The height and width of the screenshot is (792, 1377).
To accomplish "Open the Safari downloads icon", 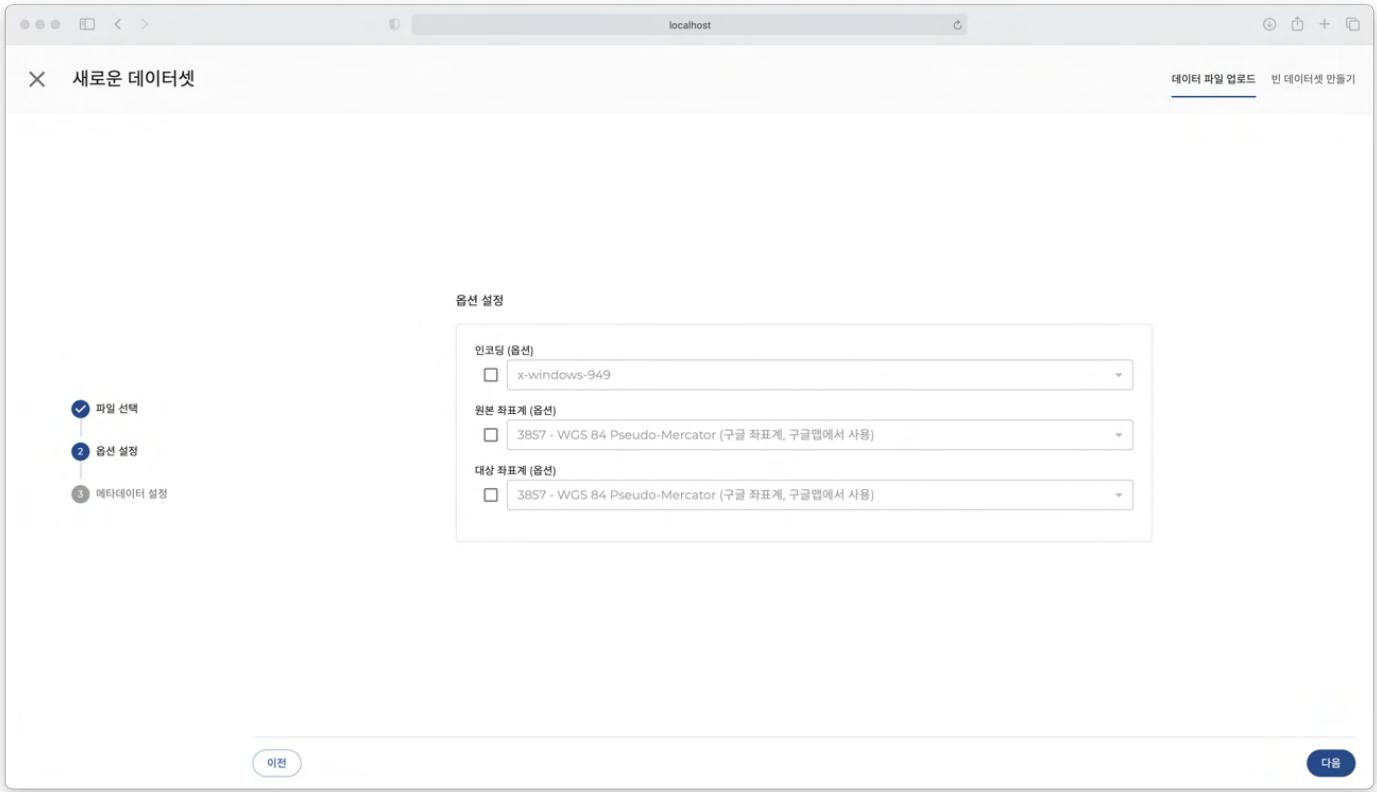I will 1269,24.
